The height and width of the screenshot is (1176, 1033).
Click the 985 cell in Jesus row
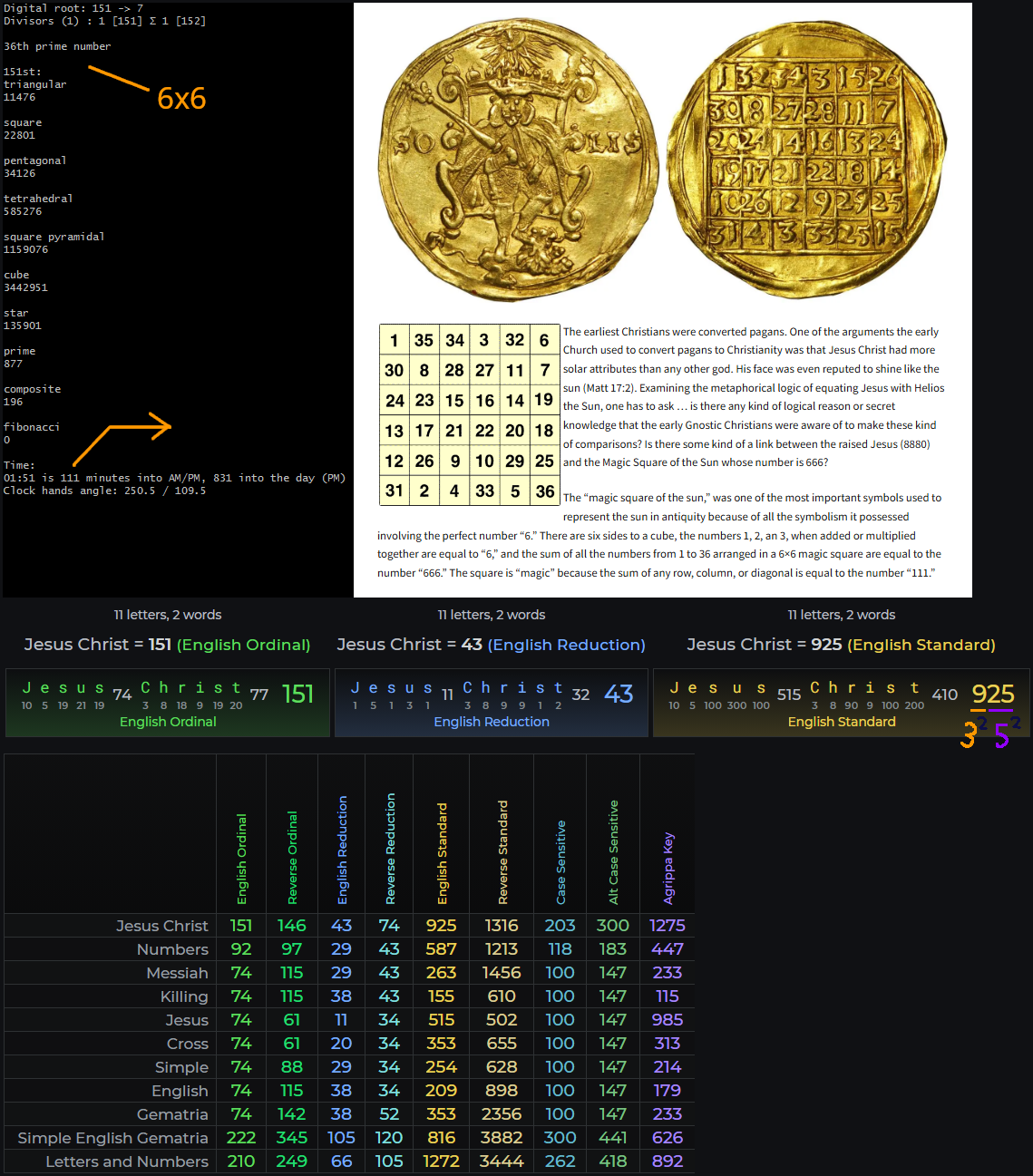668,1020
